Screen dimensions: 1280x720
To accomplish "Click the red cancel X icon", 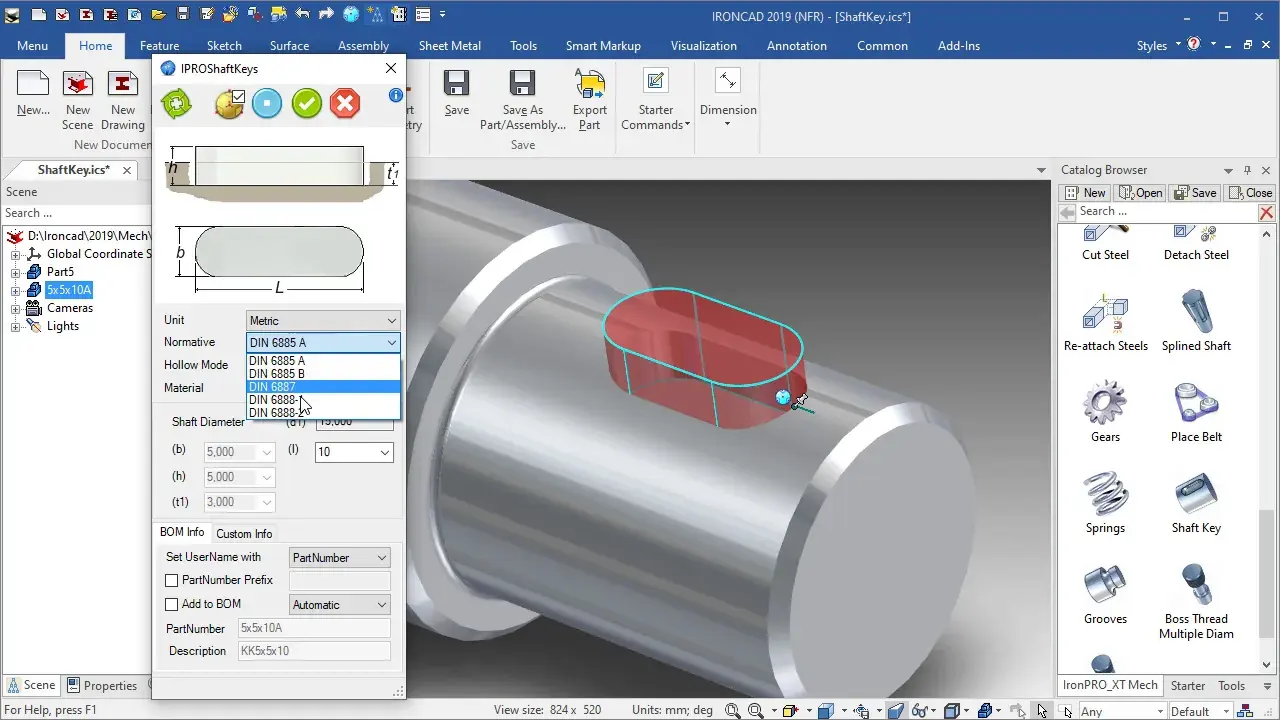I will (x=345, y=103).
